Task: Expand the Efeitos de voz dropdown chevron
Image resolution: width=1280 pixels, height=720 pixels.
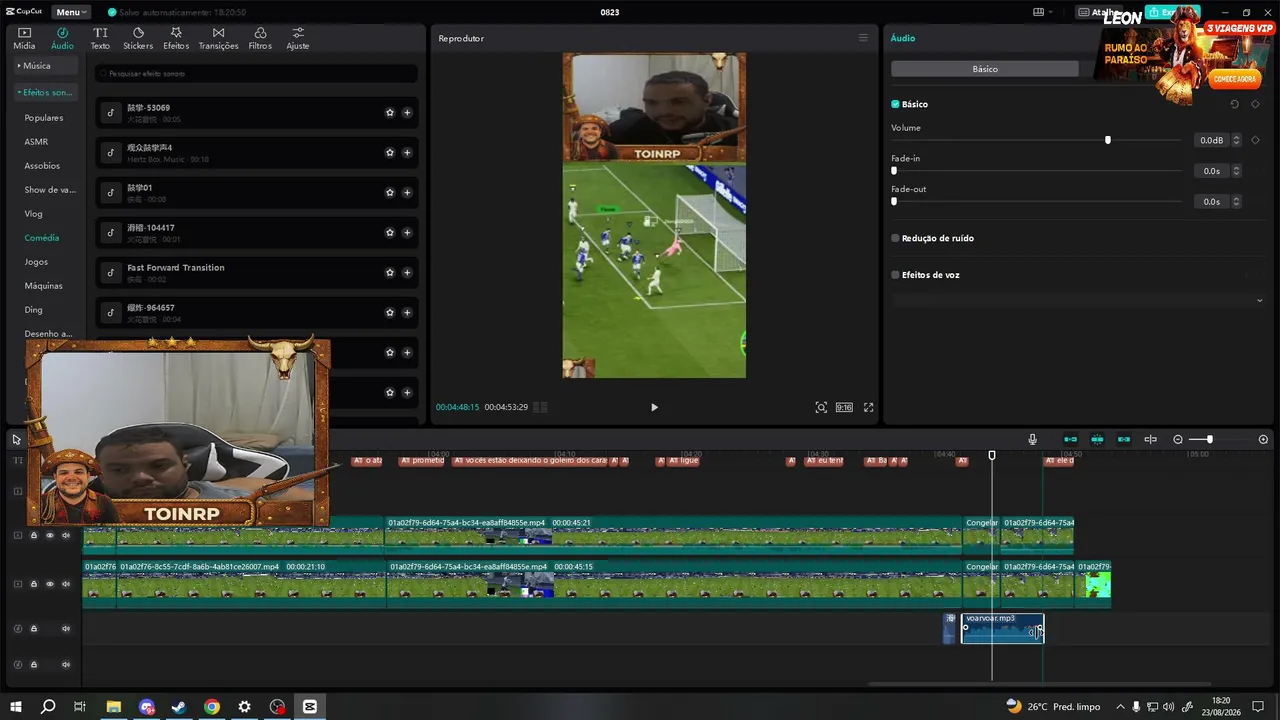Action: (x=1259, y=300)
